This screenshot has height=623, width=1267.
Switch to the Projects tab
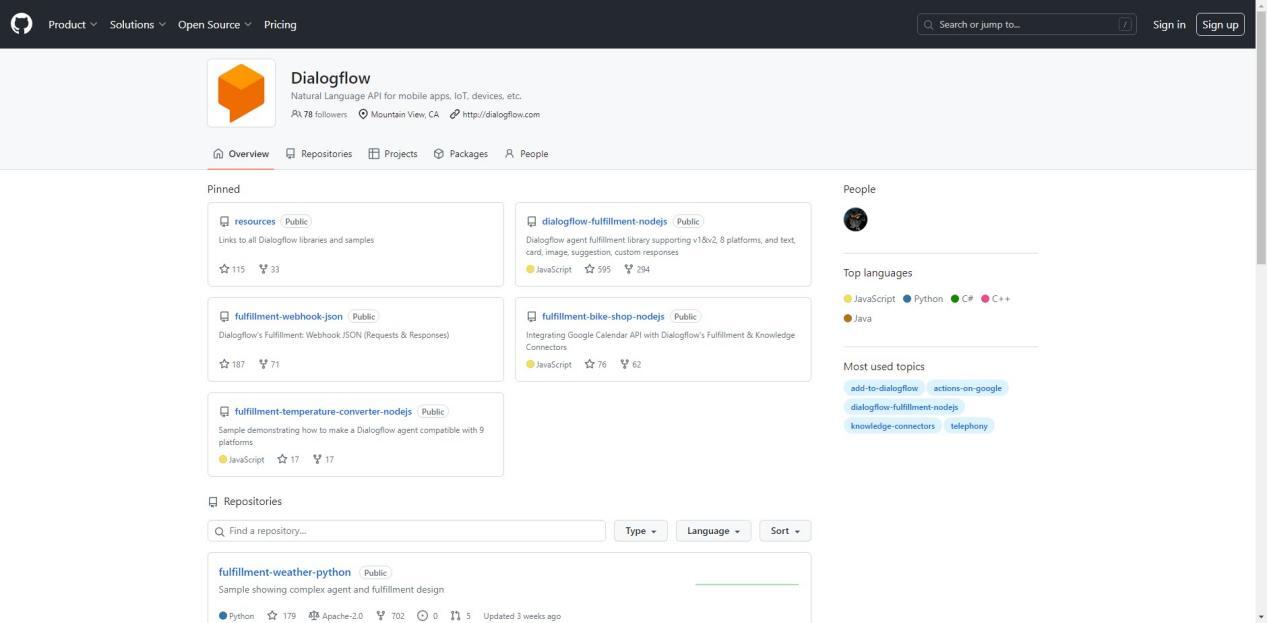click(x=392, y=154)
